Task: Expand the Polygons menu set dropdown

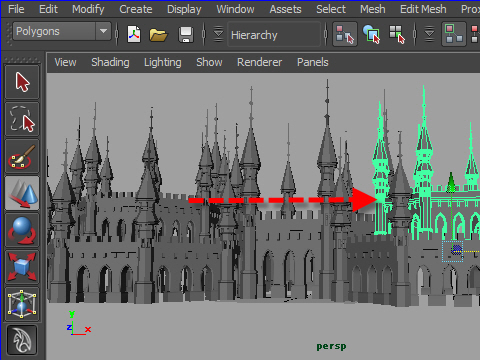Action: tap(103, 31)
